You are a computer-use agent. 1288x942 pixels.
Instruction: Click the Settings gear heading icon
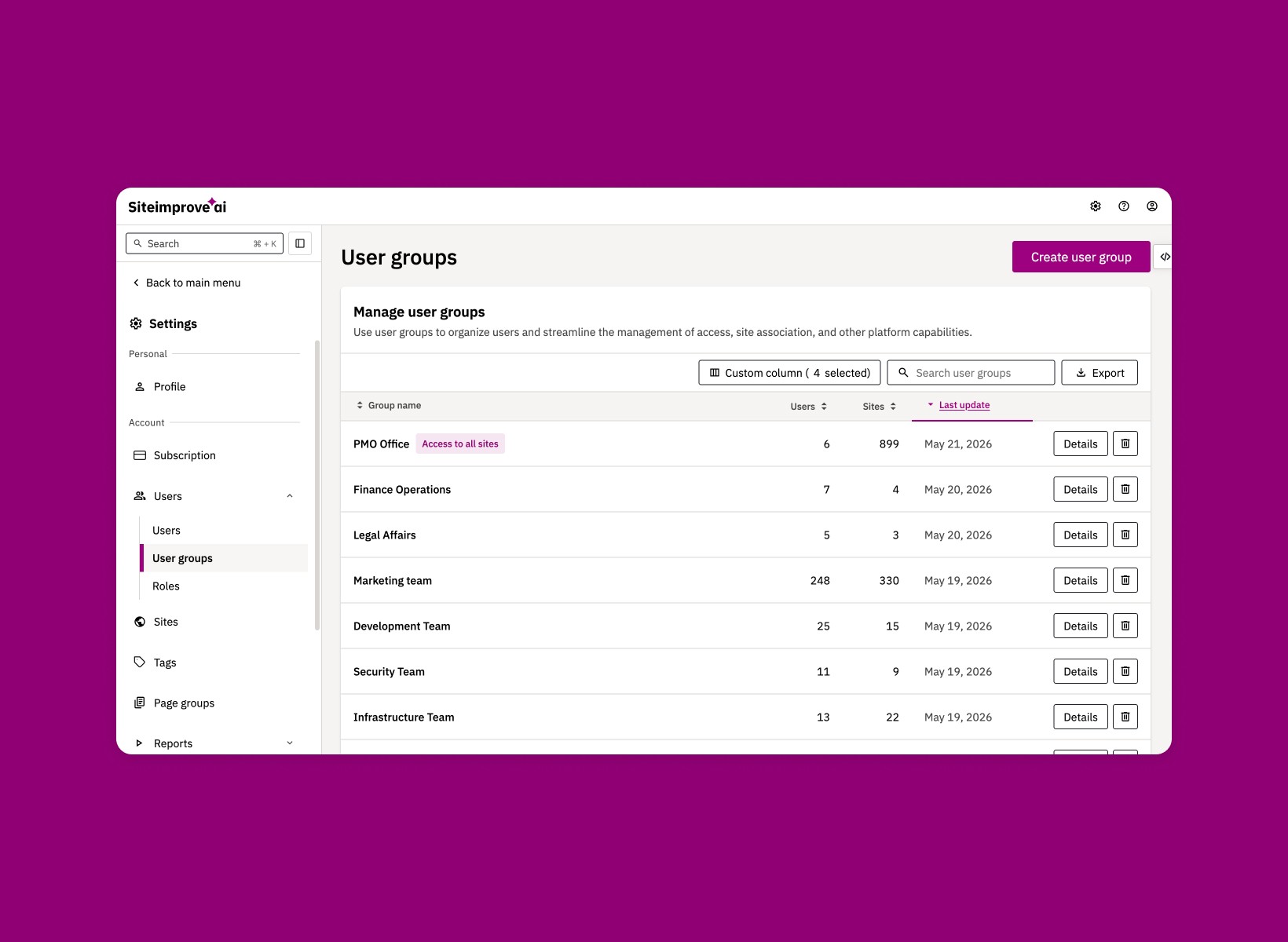pyautogui.click(x=136, y=323)
